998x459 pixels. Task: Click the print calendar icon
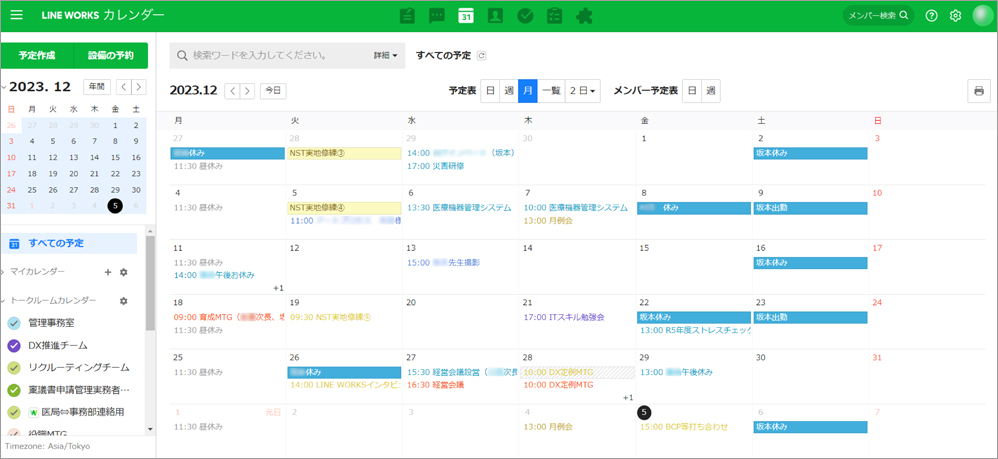pyautogui.click(x=979, y=91)
